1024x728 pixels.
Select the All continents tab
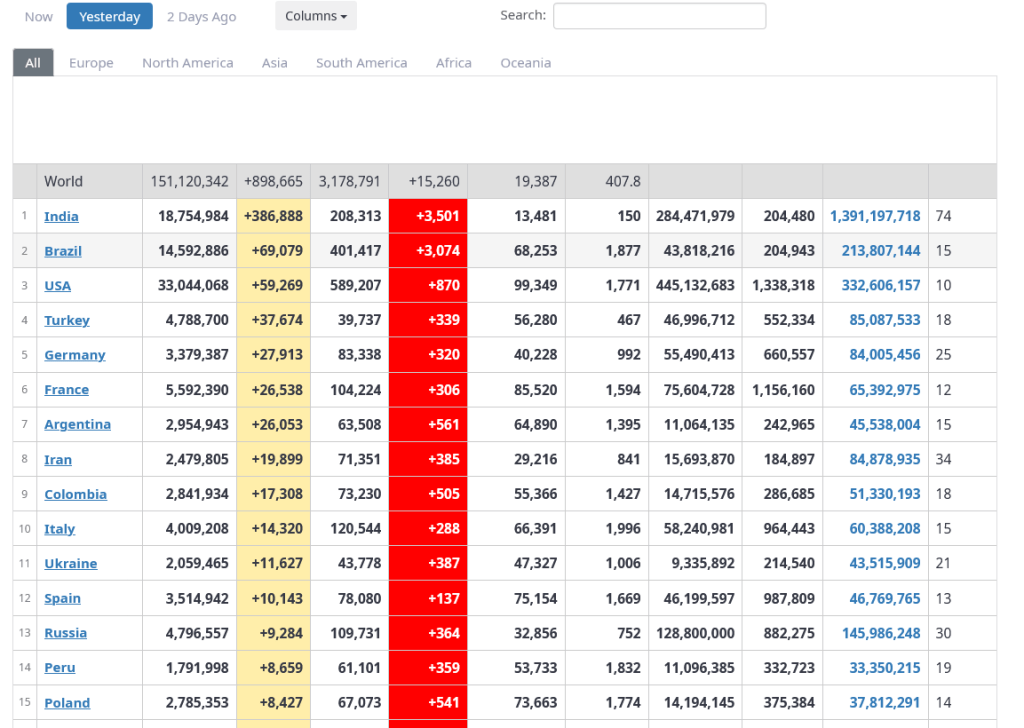click(33, 62)
